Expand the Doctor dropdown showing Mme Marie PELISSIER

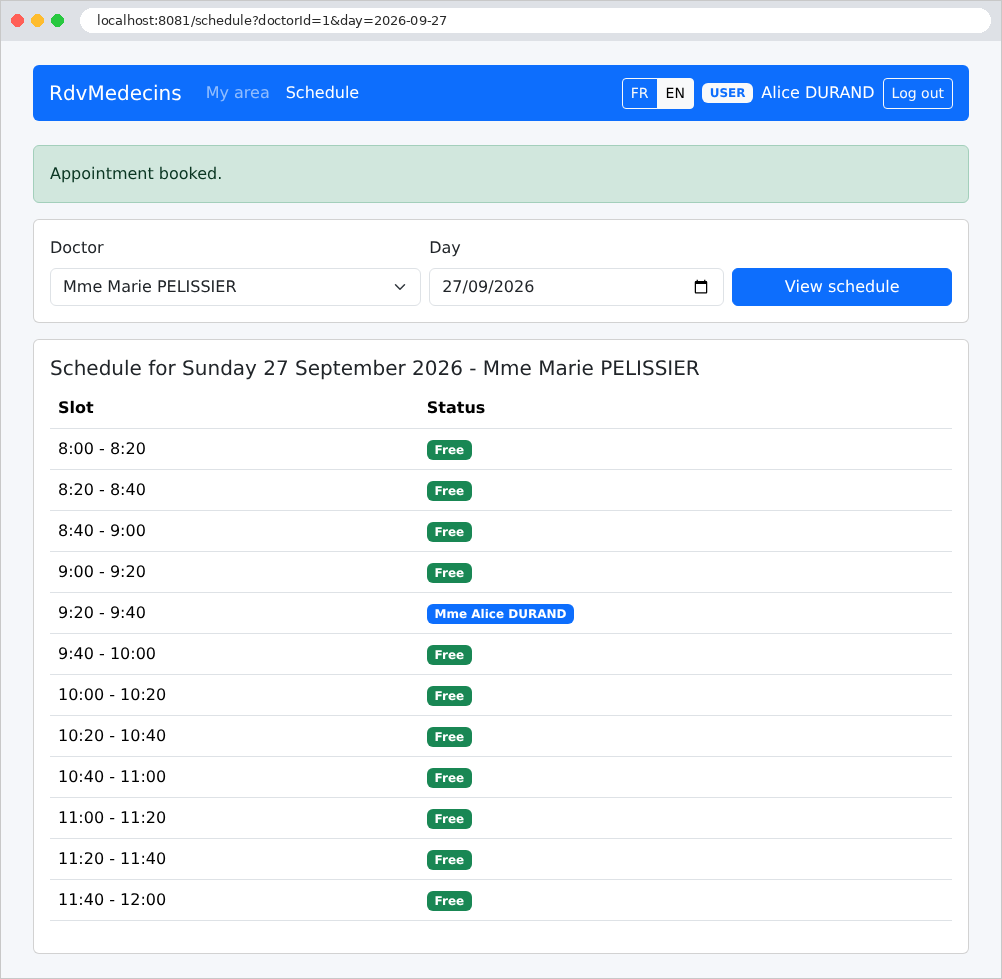point(235,287)
